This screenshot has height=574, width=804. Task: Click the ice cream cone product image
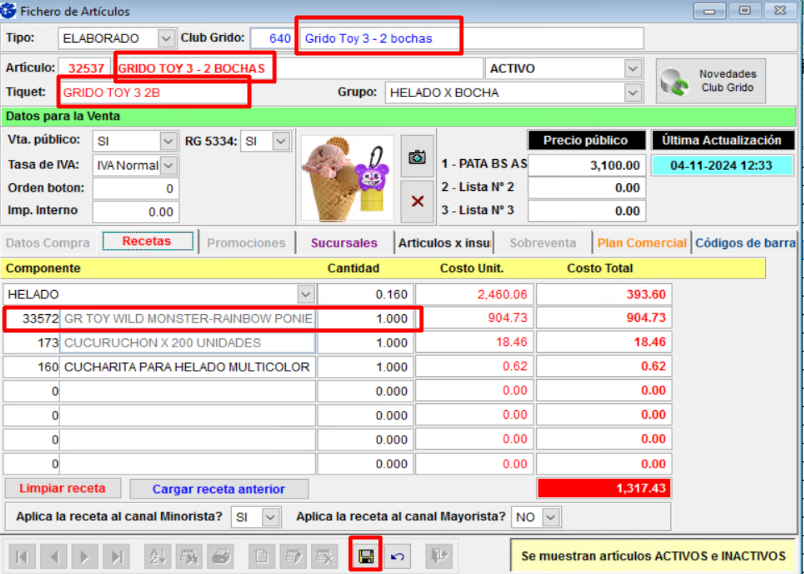point(348,179)
